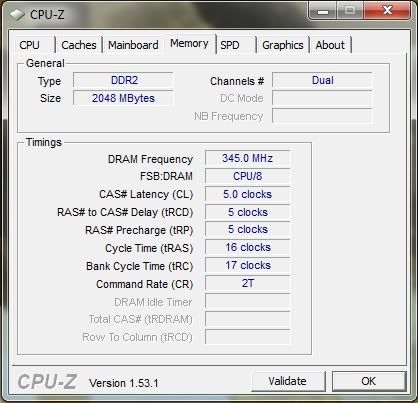Click the Memory tab
418x403 pixels.
(x=189, y=43)
